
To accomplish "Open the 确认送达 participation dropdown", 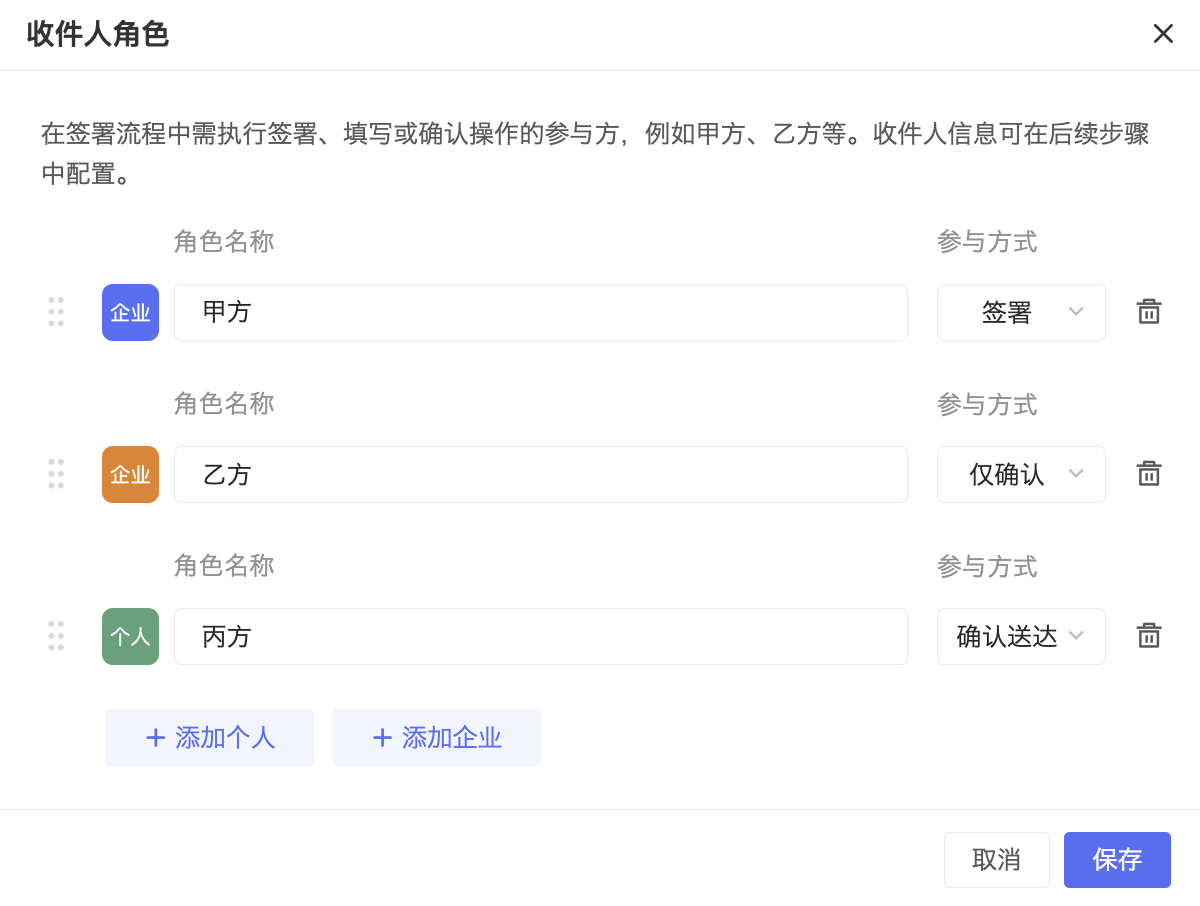I will (1020, 636).
